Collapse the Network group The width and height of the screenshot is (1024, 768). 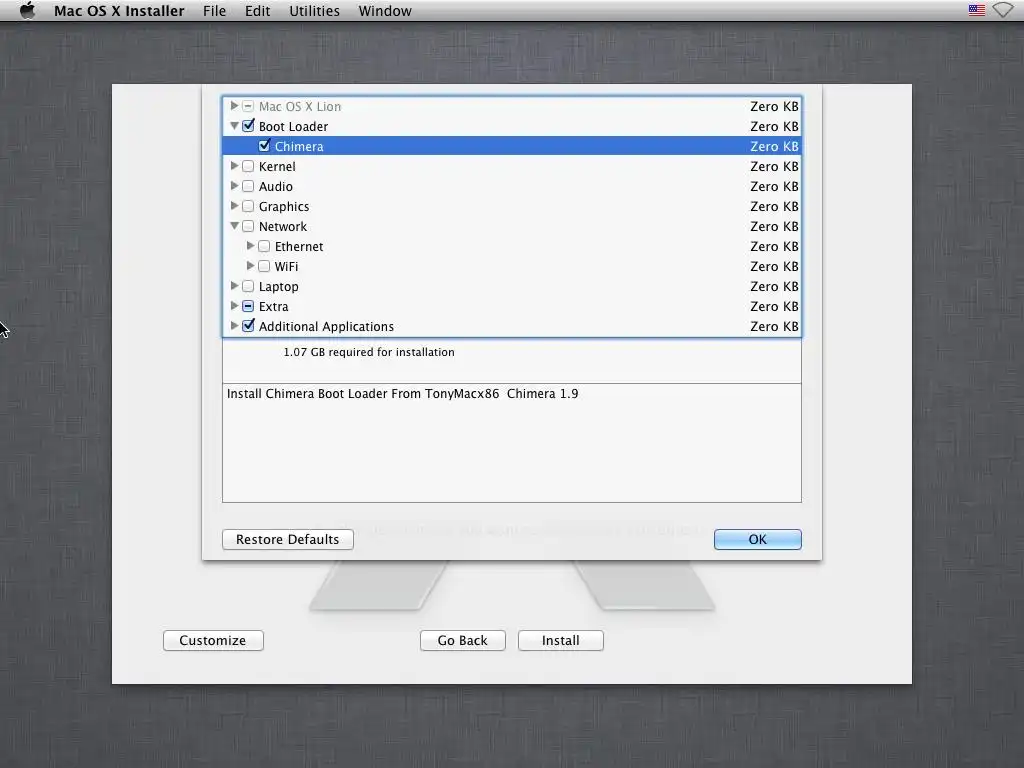[234, 225]
